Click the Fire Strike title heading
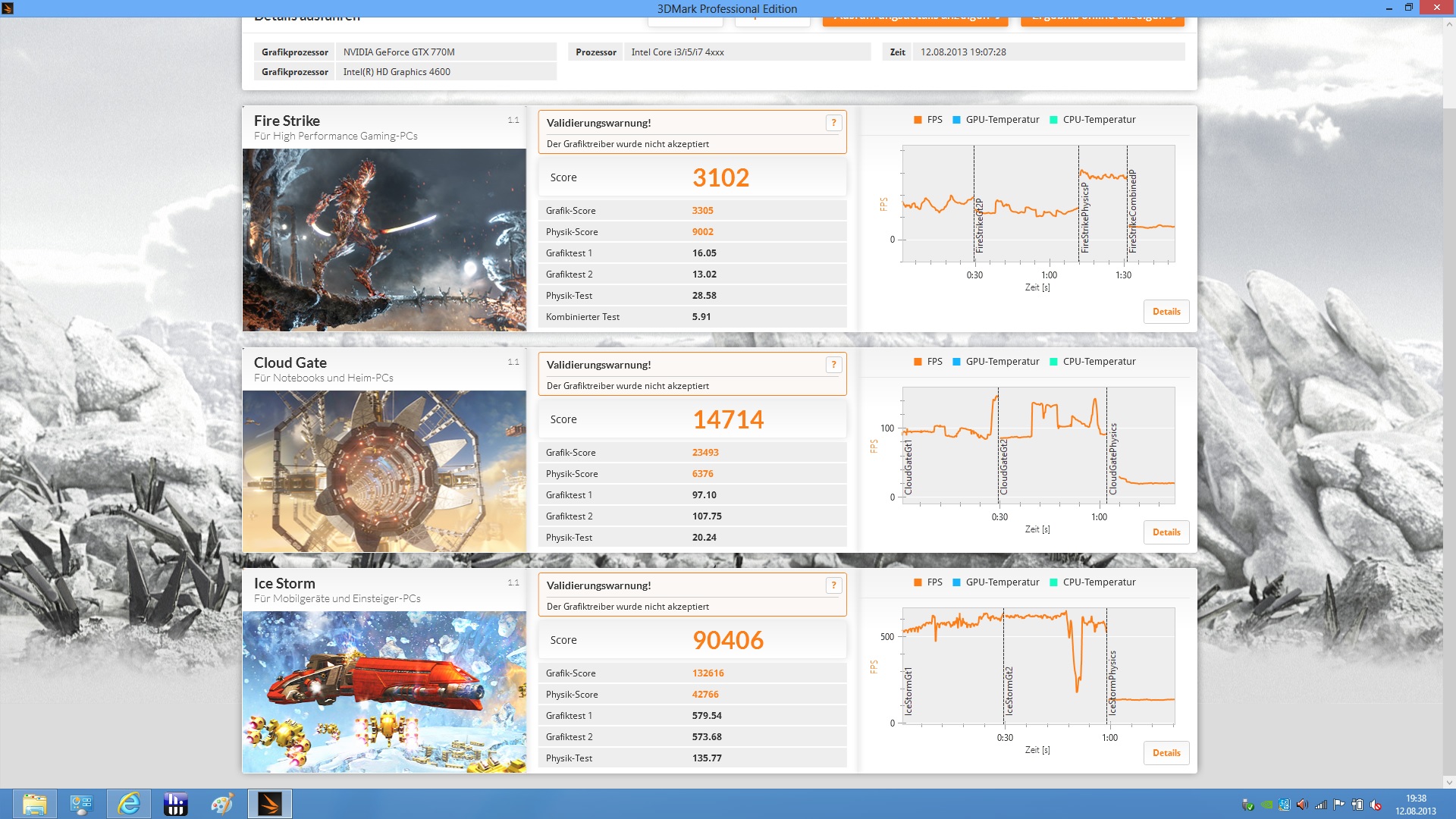The height and width of the screenshot is (819, 1456). (x=287, y=121)
